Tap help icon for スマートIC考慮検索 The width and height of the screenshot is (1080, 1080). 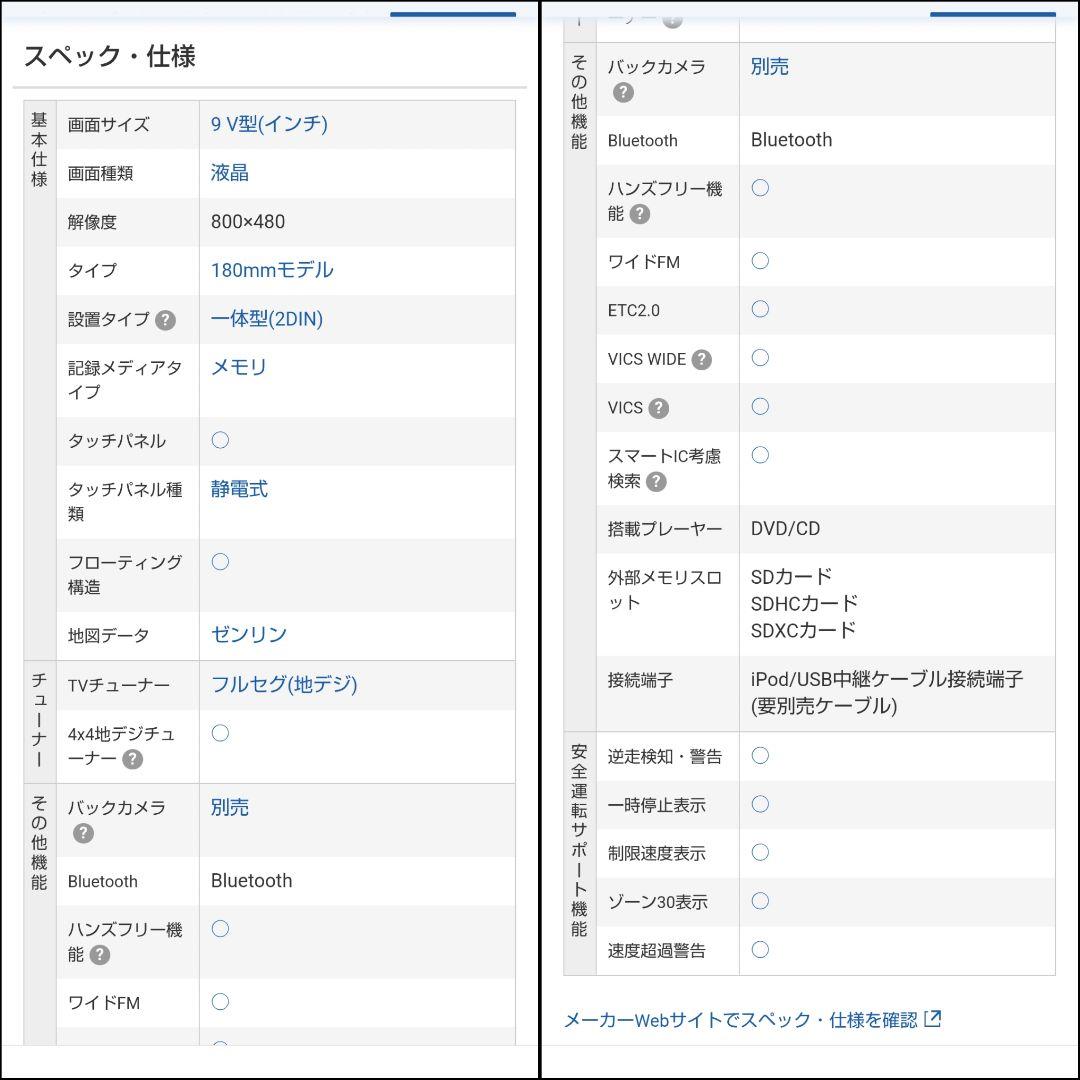[x=656, y=482]
